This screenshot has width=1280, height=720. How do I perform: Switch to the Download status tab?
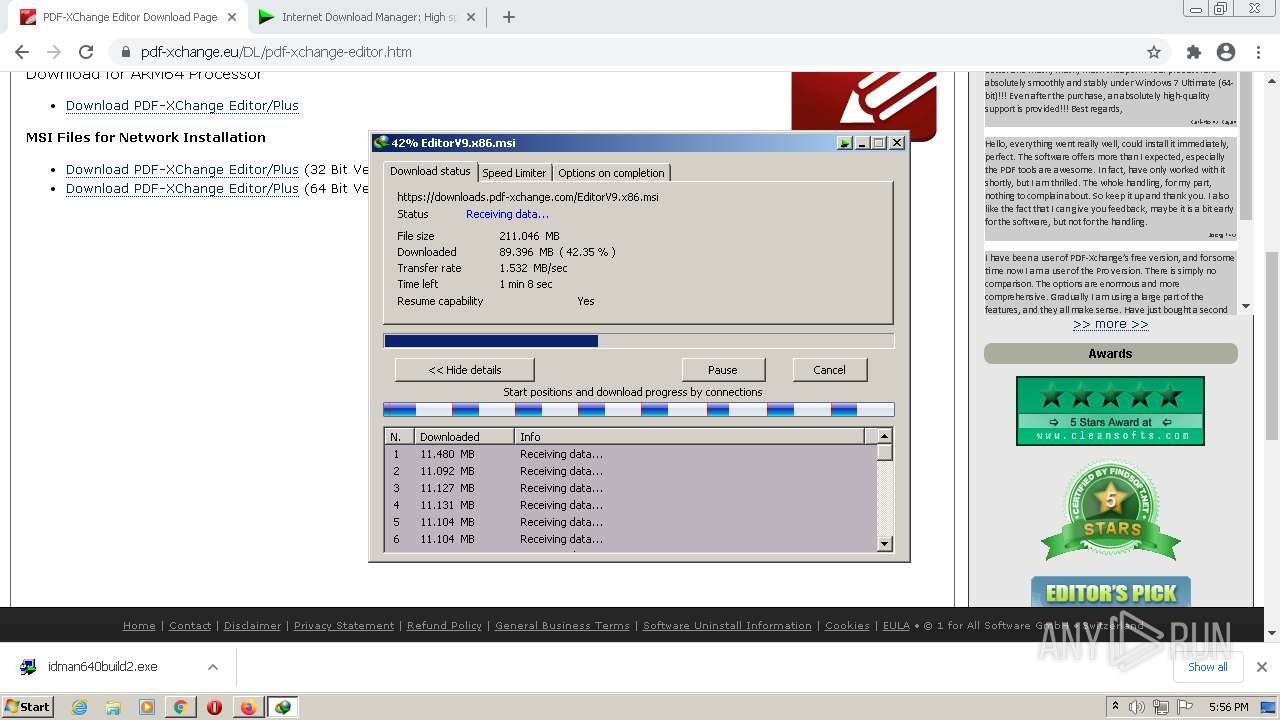(430, 171)
